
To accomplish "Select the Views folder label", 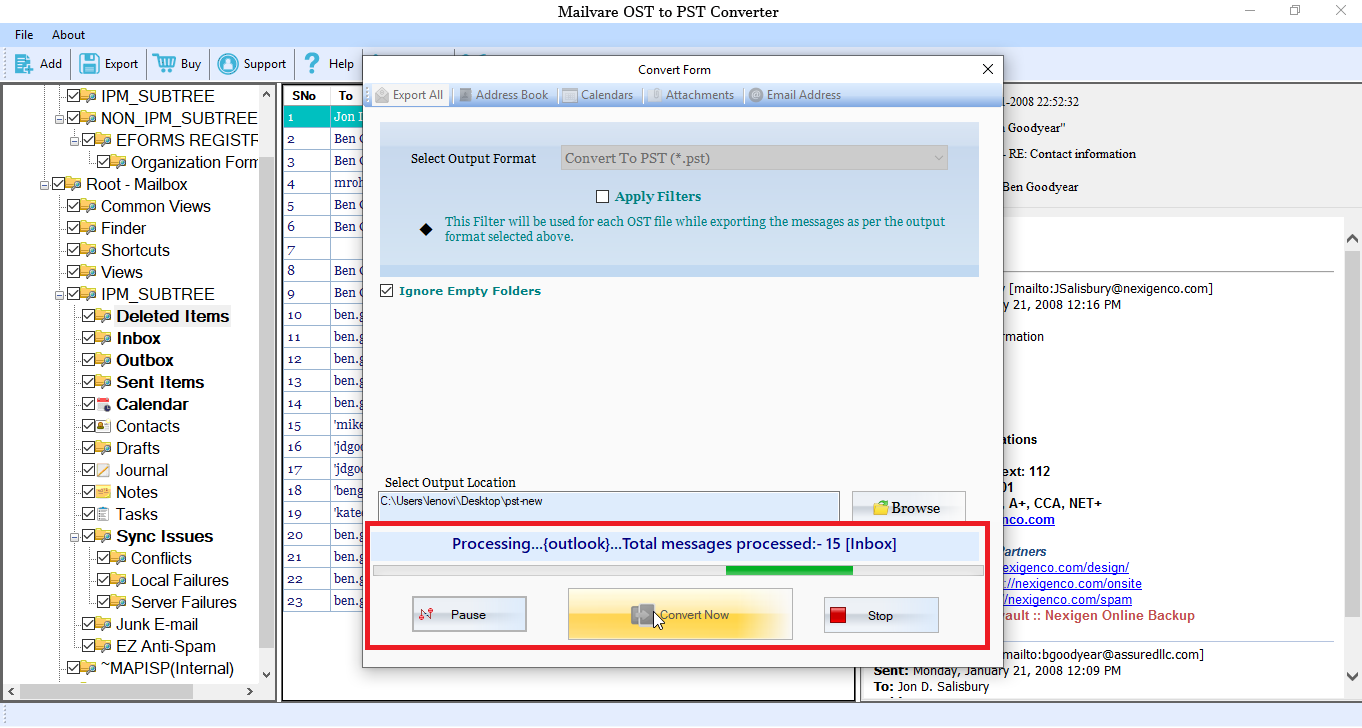I will coord(122,272).
